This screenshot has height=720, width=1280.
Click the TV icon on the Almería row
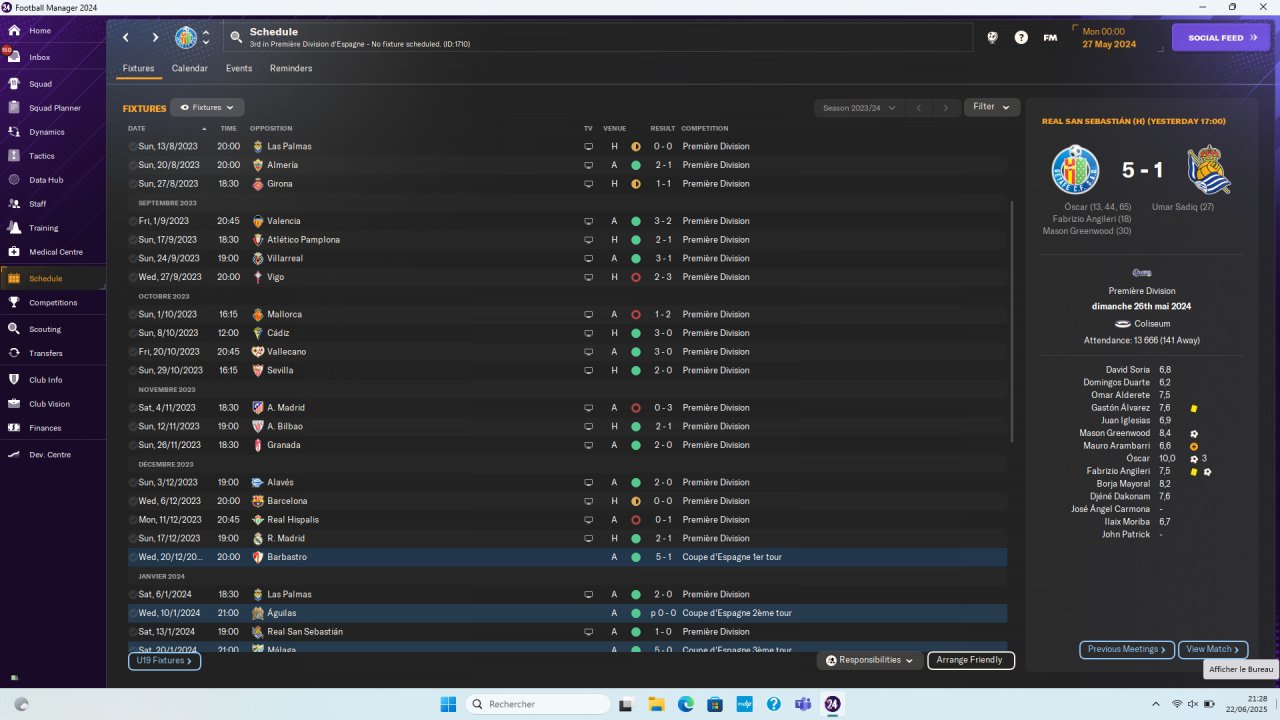(x=589, y=165)
